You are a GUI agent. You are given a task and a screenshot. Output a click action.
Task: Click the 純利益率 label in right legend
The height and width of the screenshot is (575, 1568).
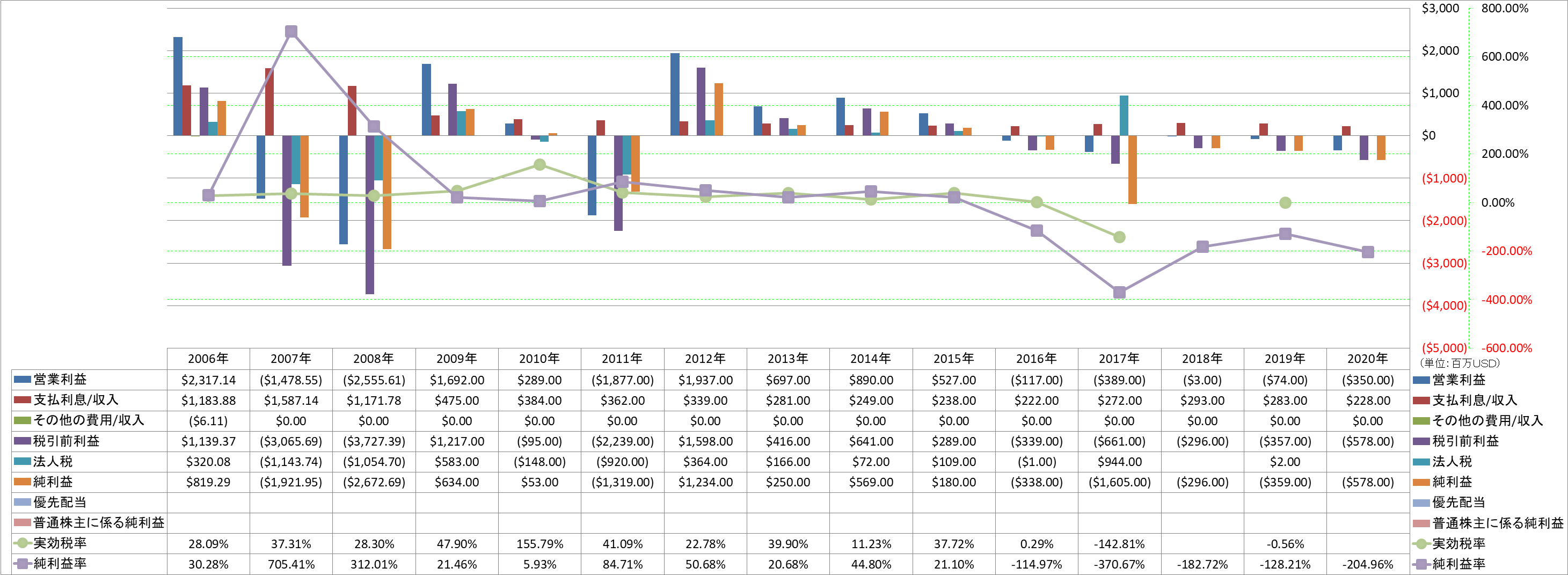(1458, 564)
